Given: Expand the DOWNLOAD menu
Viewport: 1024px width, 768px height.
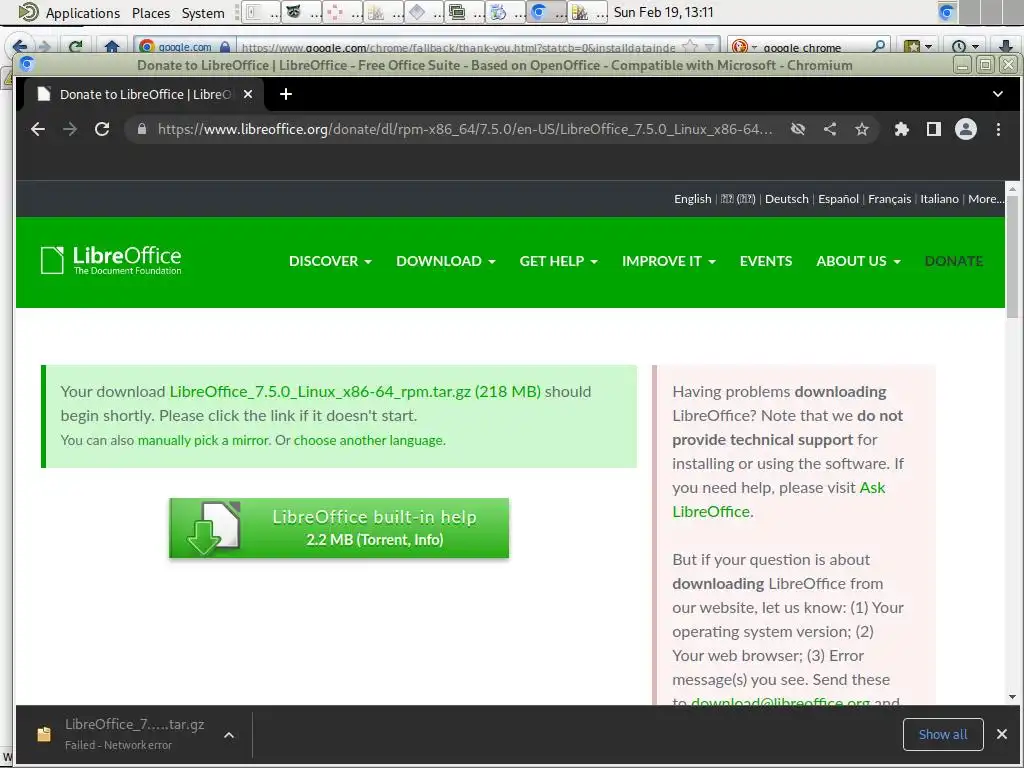Looking at the screenshot, I should point(445,261).
